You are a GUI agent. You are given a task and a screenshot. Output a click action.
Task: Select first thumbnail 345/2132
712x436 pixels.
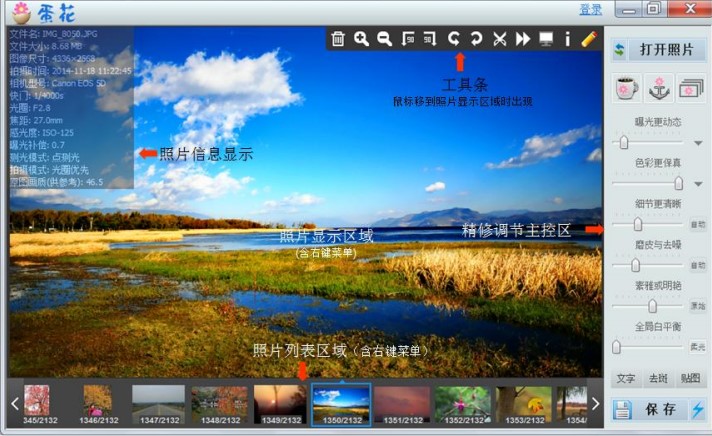click(x=39, y=405)
